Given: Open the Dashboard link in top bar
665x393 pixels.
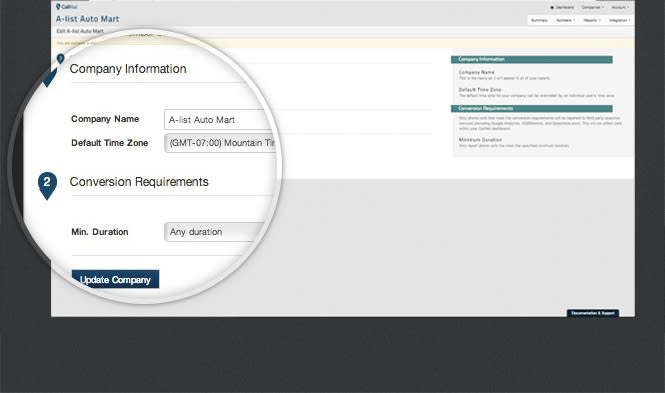Looking at the screenshot, I should [562, 7].
